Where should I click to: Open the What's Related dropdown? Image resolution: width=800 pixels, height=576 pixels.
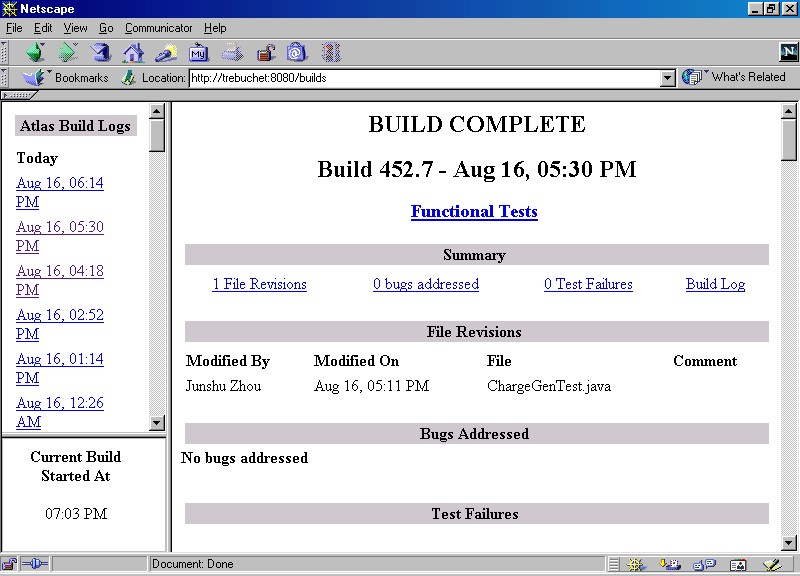point(735,77)
